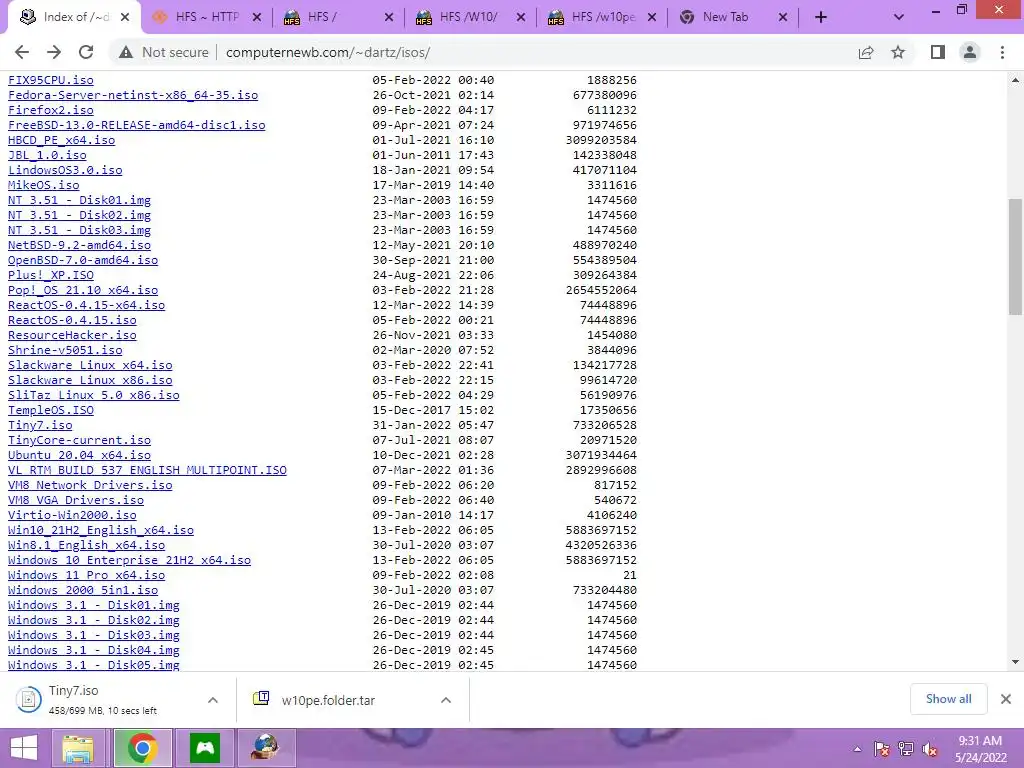Download HBCD_PE_x64.iso
The width and height of the screenshot is (1024, 768).
(x=61, y=140)
